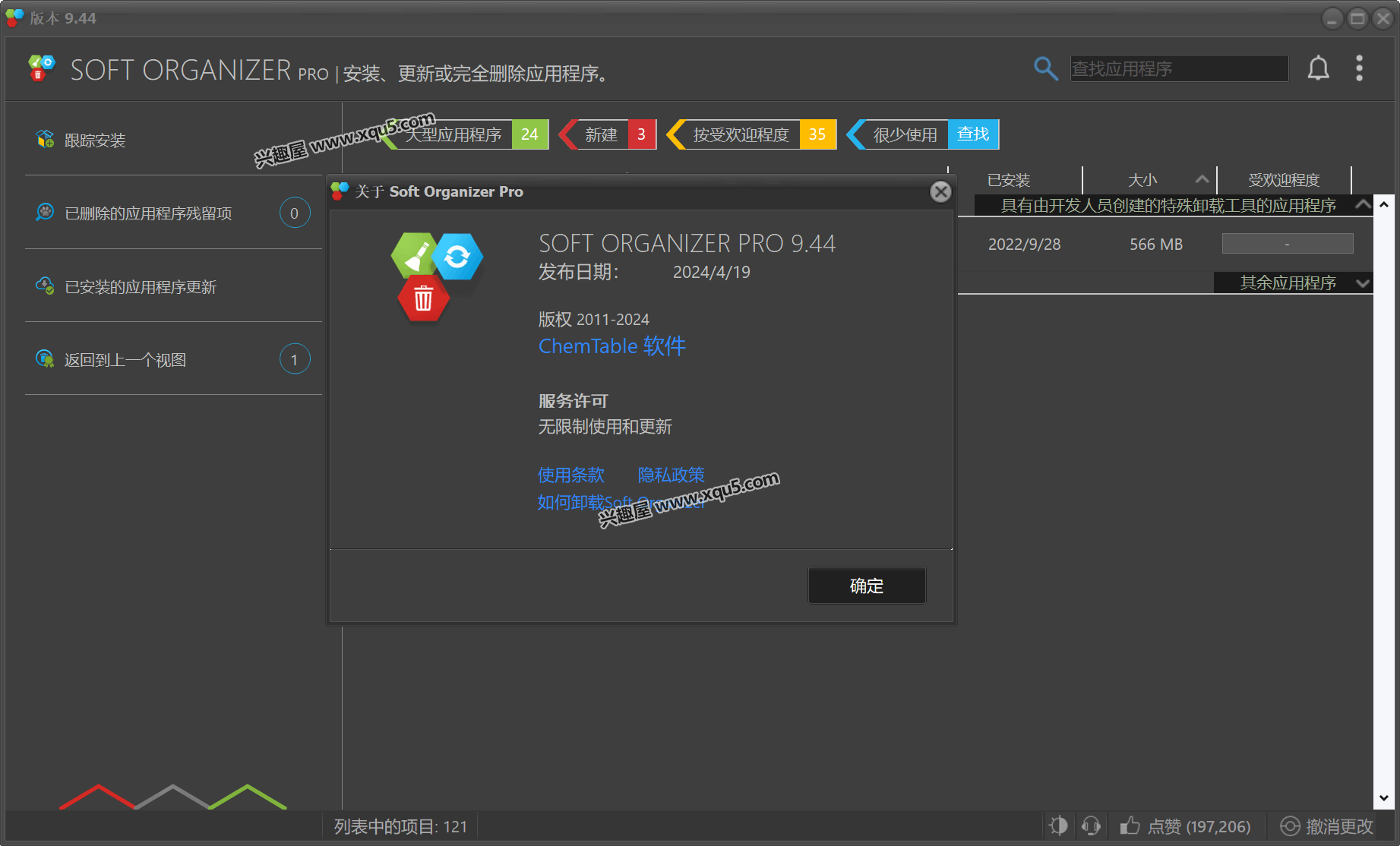The width and height of the screenshot is (1400, 846).
Task: Click the 跟踪安装 box icon
Action: (x=45, y=139)
